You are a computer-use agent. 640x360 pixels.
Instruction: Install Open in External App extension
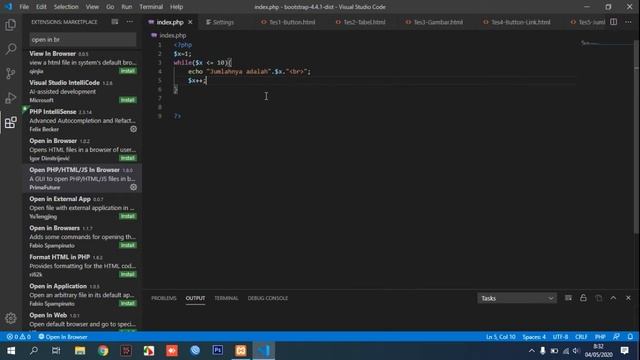click(x=128, y=216)
